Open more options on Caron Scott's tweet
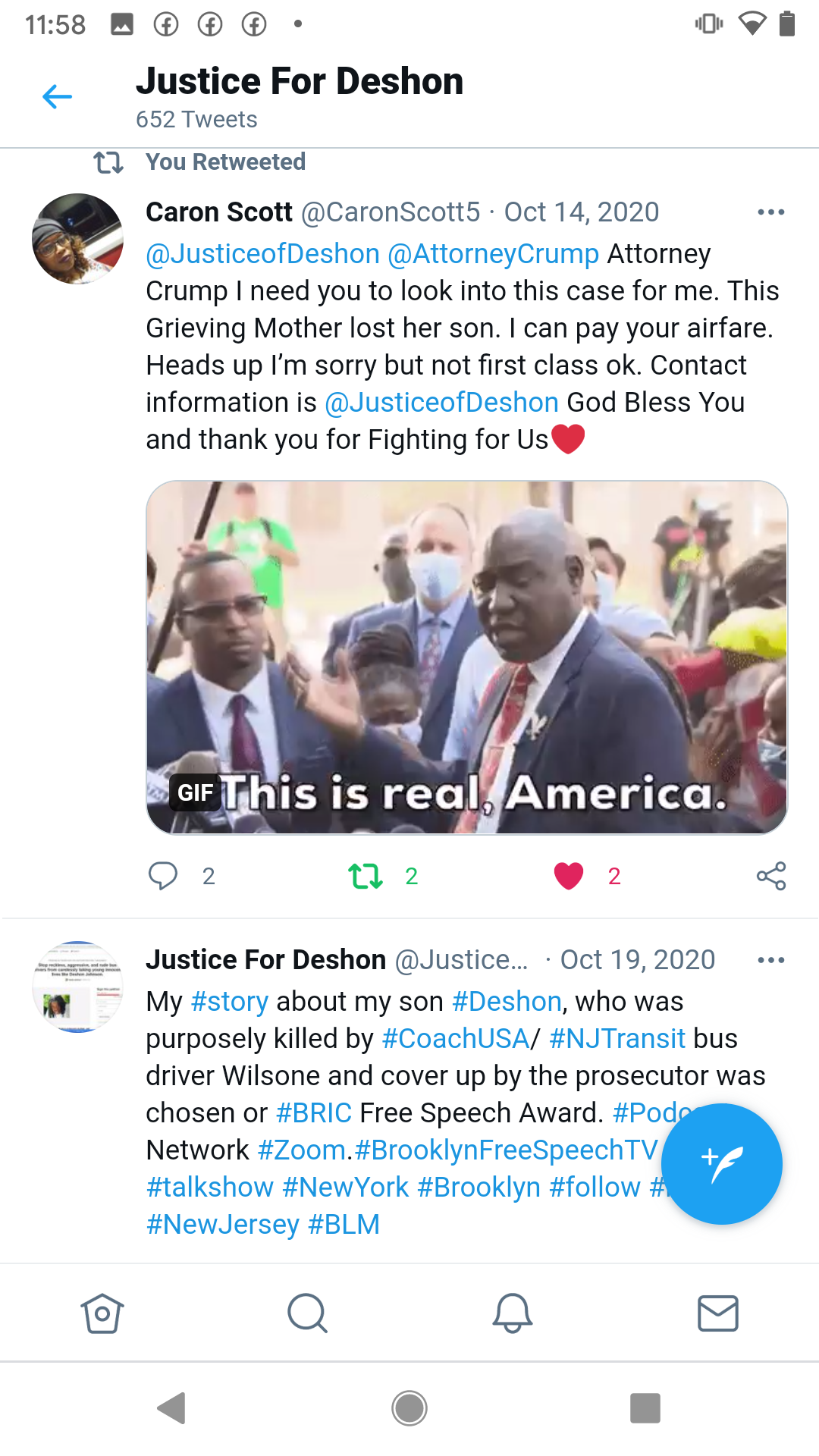This screenshot has height=1456, width=819. [771, 212]
